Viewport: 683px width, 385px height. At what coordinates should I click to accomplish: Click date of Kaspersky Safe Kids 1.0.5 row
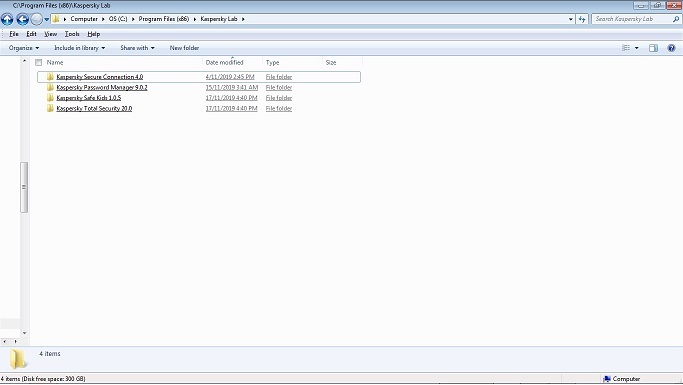coord(231,98)
